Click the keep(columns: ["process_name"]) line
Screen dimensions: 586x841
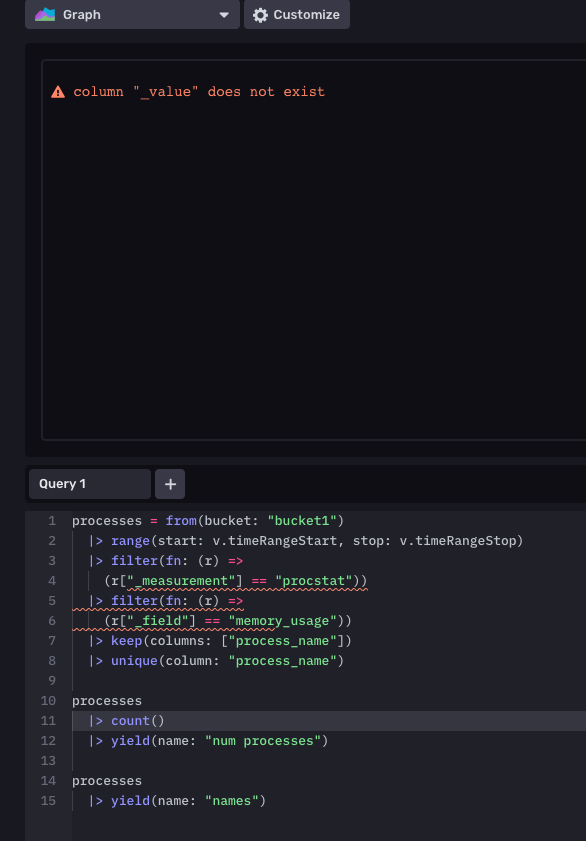[220, 641]
